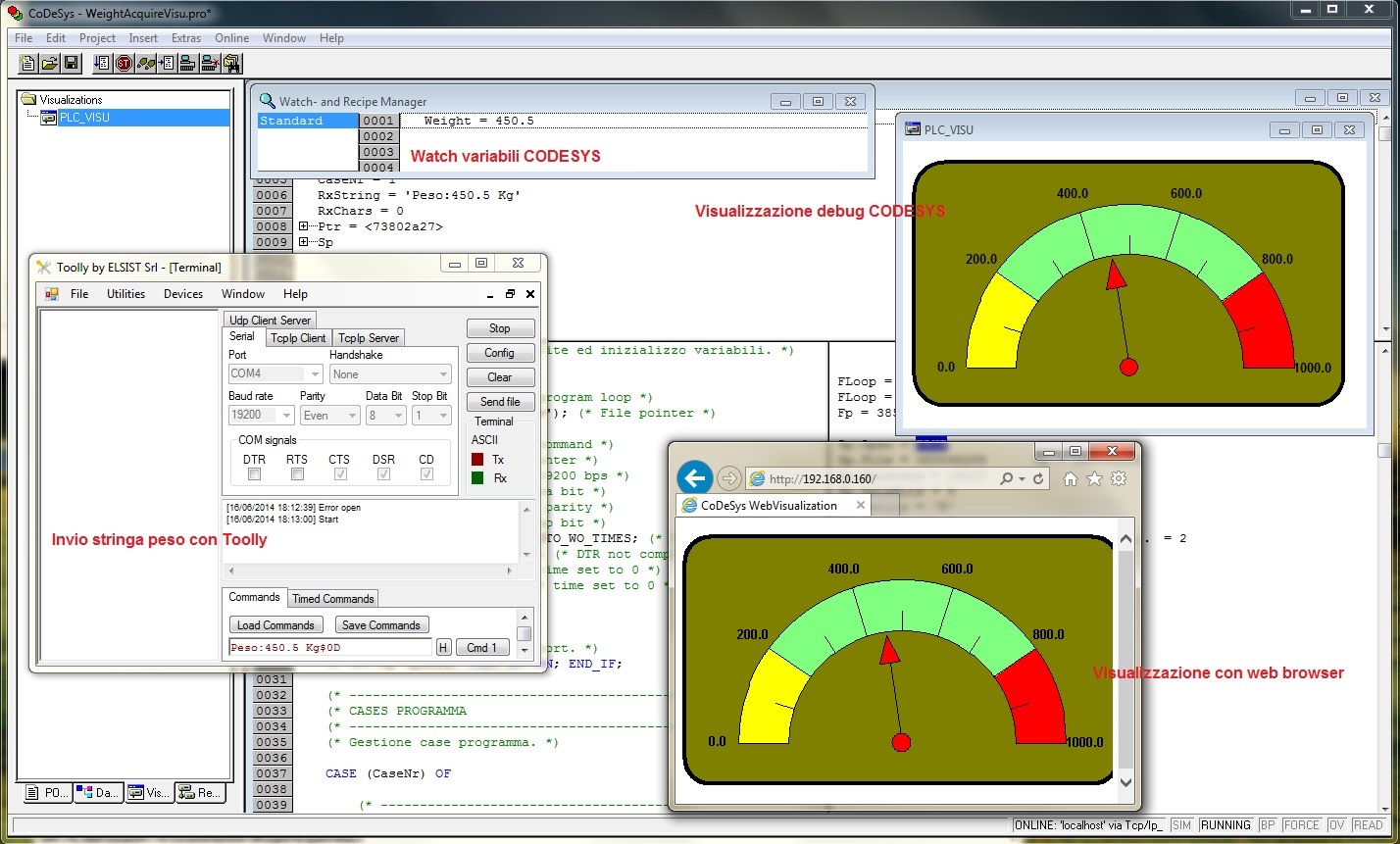Viewport: 1400px width, 844px height.
Task: Open the Stop Bit dropdown
Action: point(444,416)
